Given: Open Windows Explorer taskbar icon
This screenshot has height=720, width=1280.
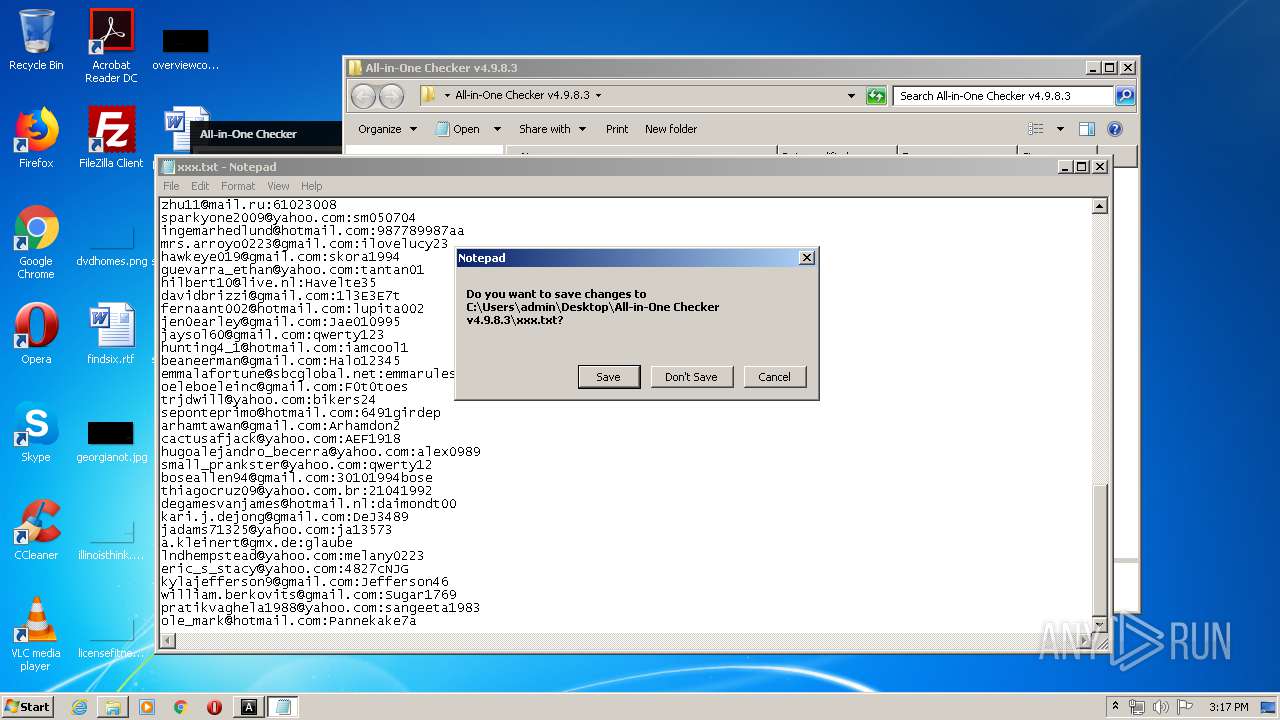Looking at the screenshot, I should coord(113,707).
